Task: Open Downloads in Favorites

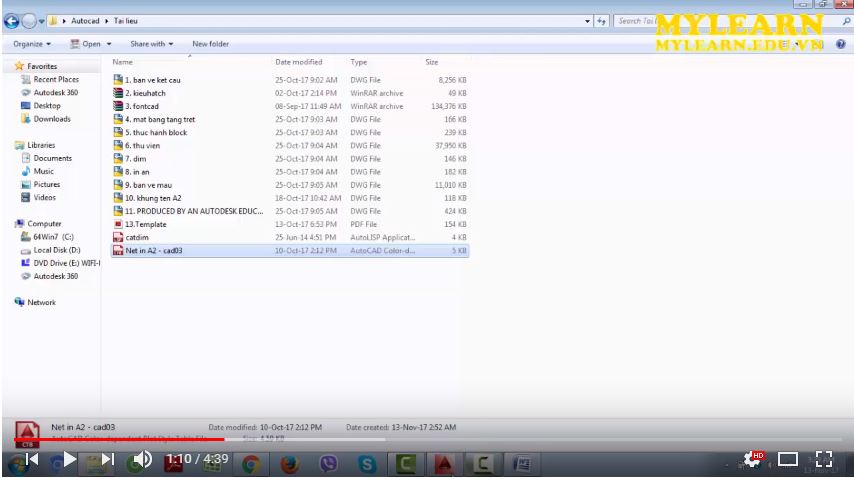Action: click(52, 119)
